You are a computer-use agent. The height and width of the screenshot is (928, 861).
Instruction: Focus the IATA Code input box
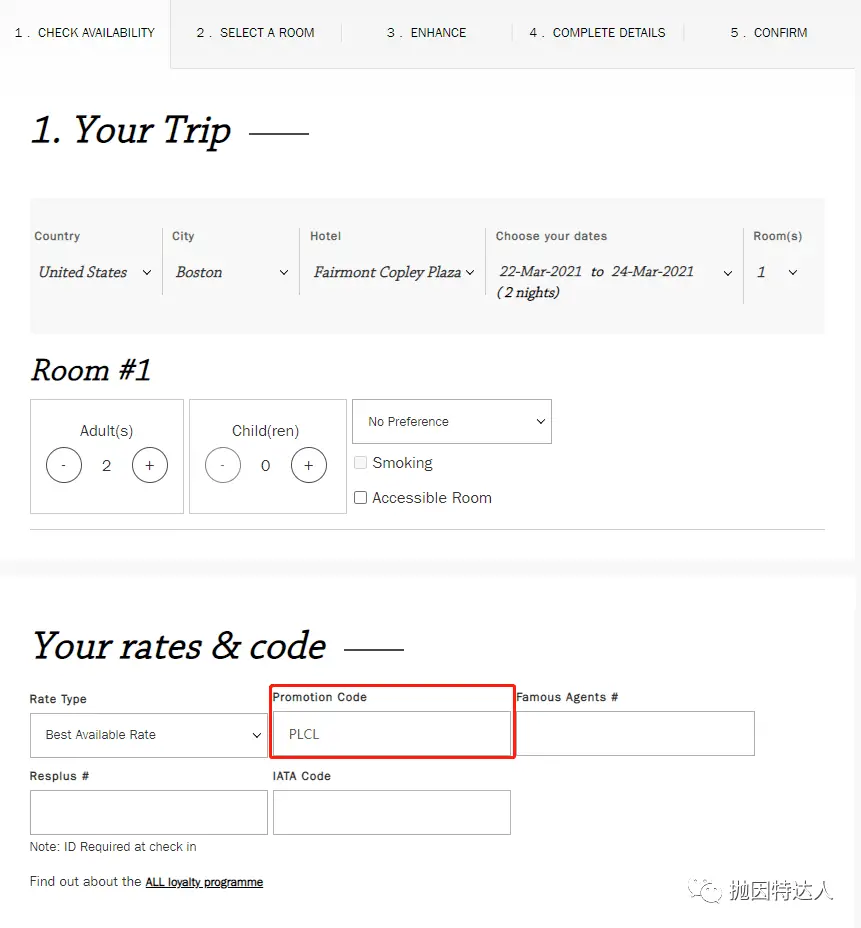pyautogui.click(x=391, y=812)
